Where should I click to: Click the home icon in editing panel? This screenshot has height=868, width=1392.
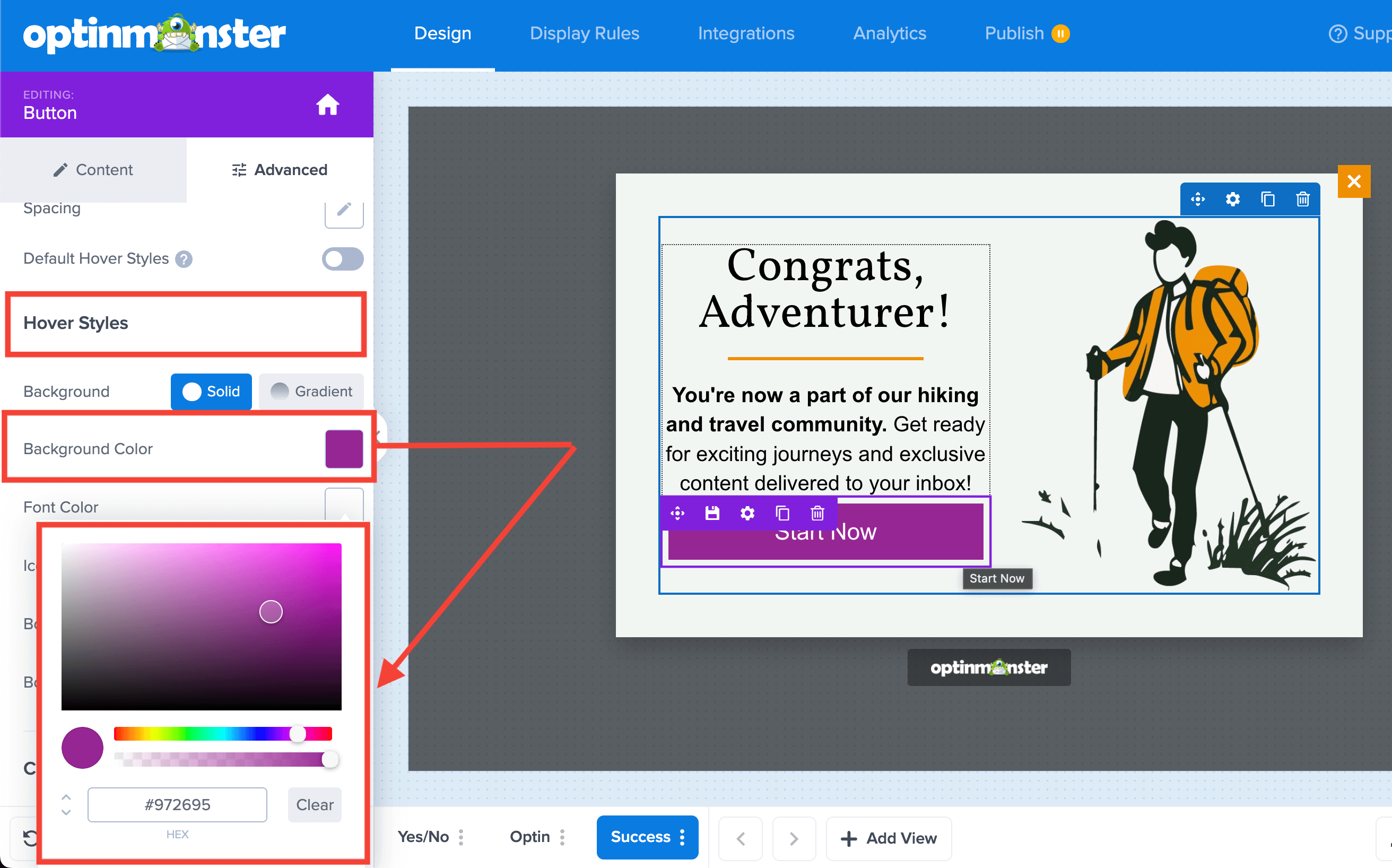[327, 105]
